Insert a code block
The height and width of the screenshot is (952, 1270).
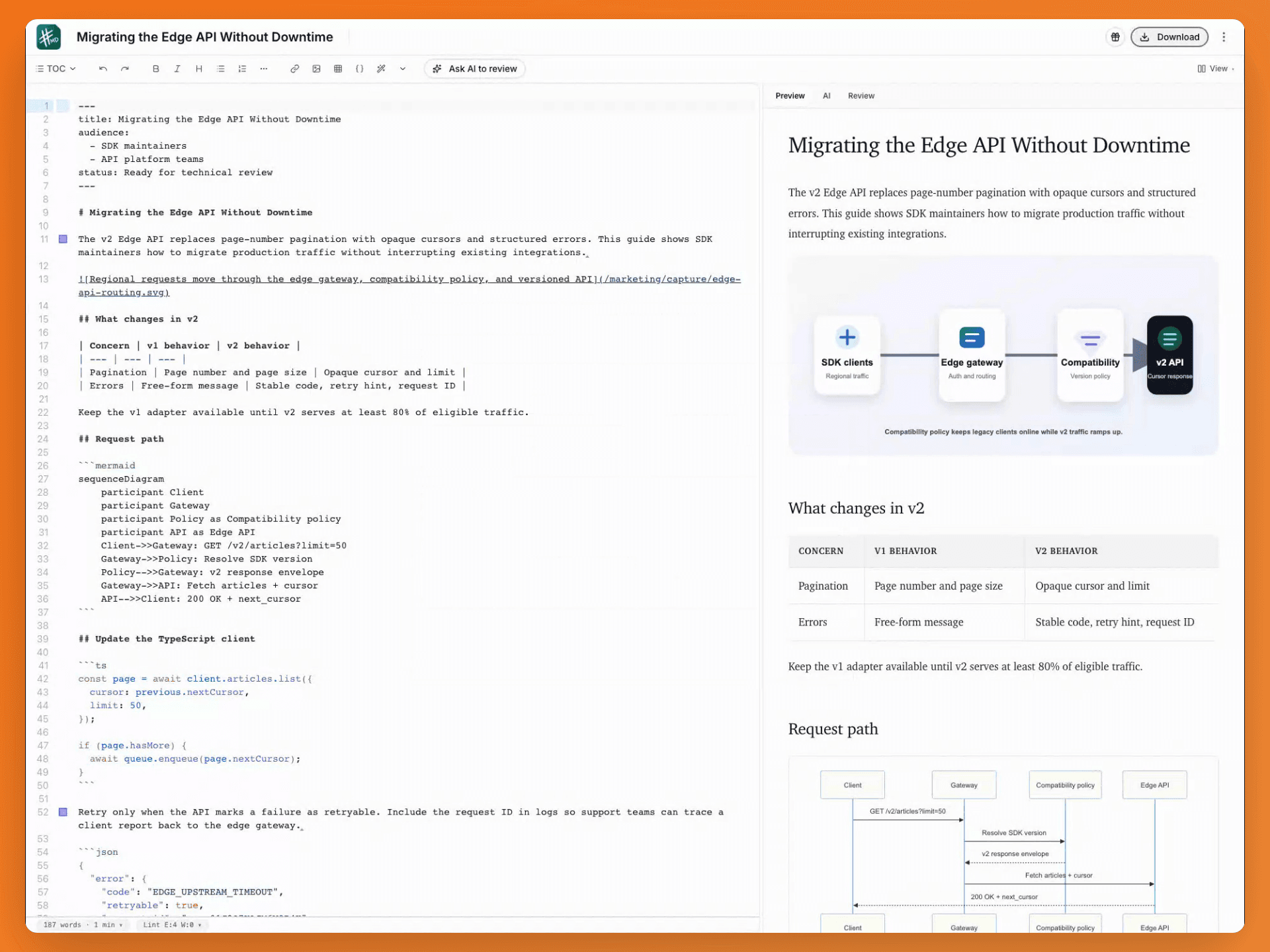coord(360,69)
